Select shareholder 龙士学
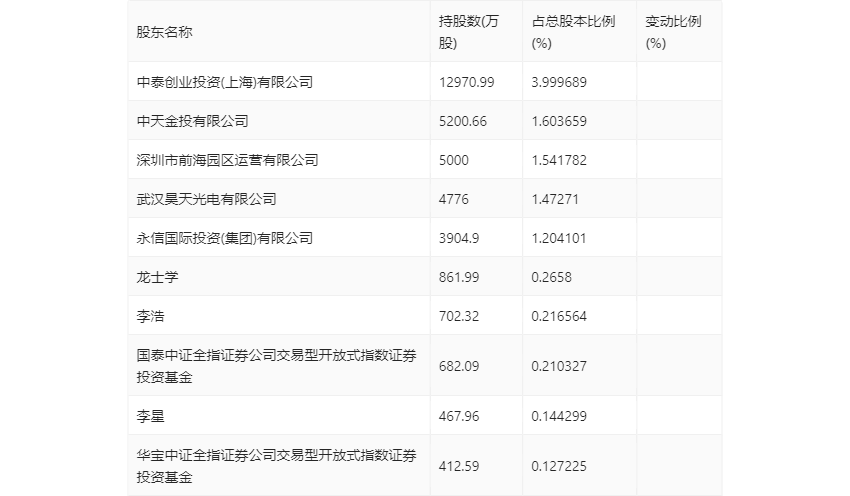Image resolution: width=850 pixels, height=496 pixels. (157, 277)
